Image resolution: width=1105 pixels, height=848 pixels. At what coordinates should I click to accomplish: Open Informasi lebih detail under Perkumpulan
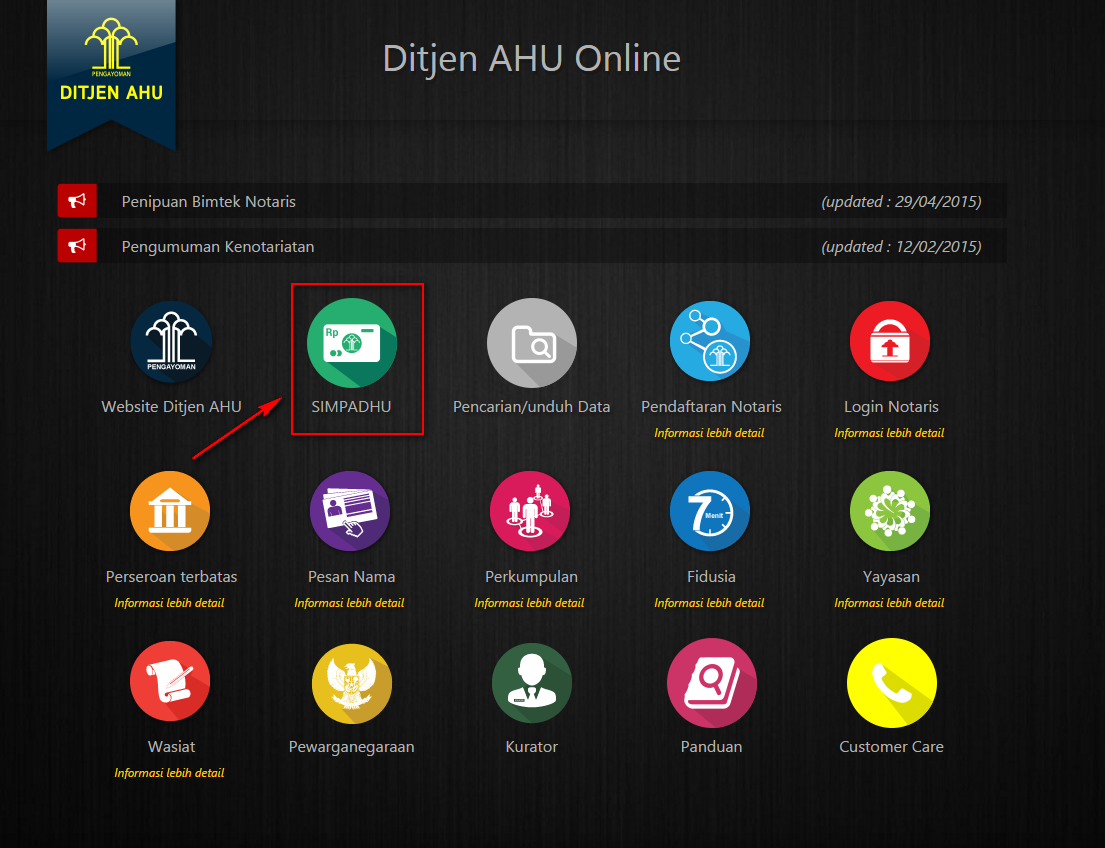(x=529, y=603)
